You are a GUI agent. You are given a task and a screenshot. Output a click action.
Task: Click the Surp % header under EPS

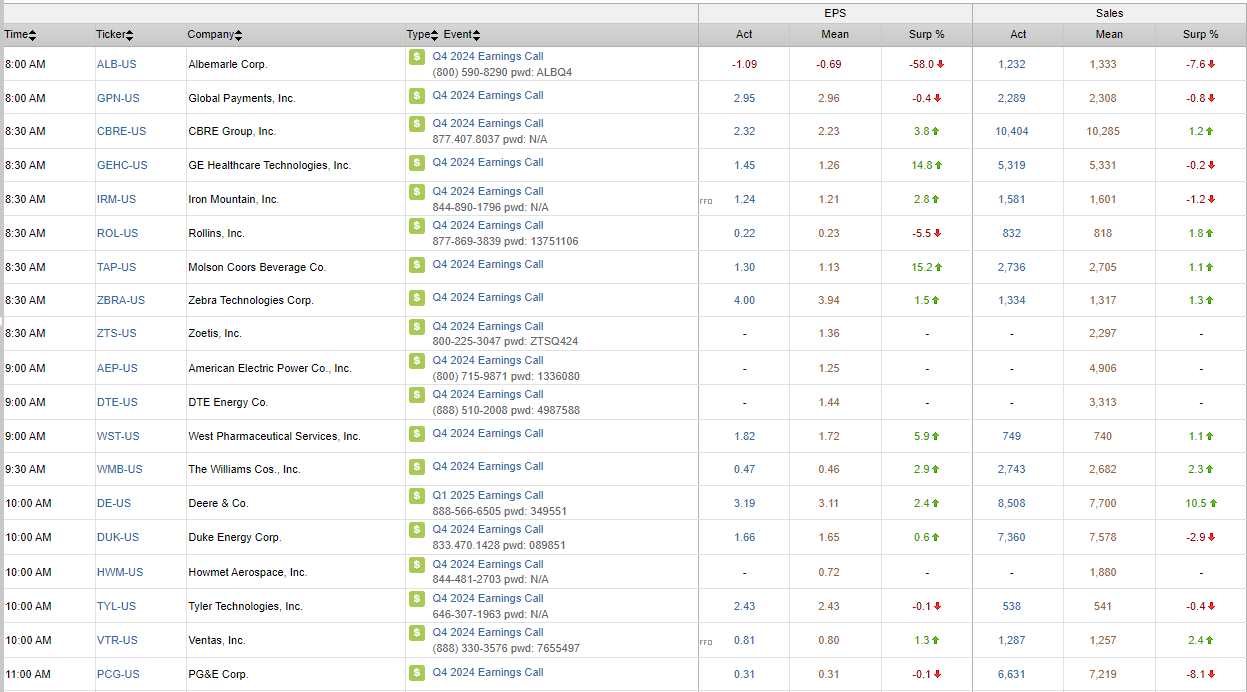coord(926,34)
